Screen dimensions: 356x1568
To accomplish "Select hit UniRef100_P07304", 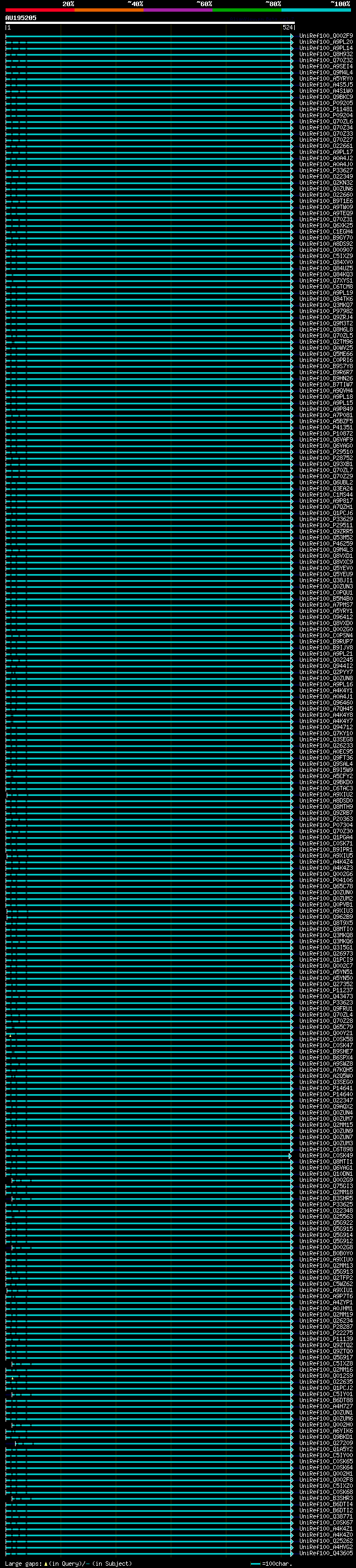I will coord(325,825).
